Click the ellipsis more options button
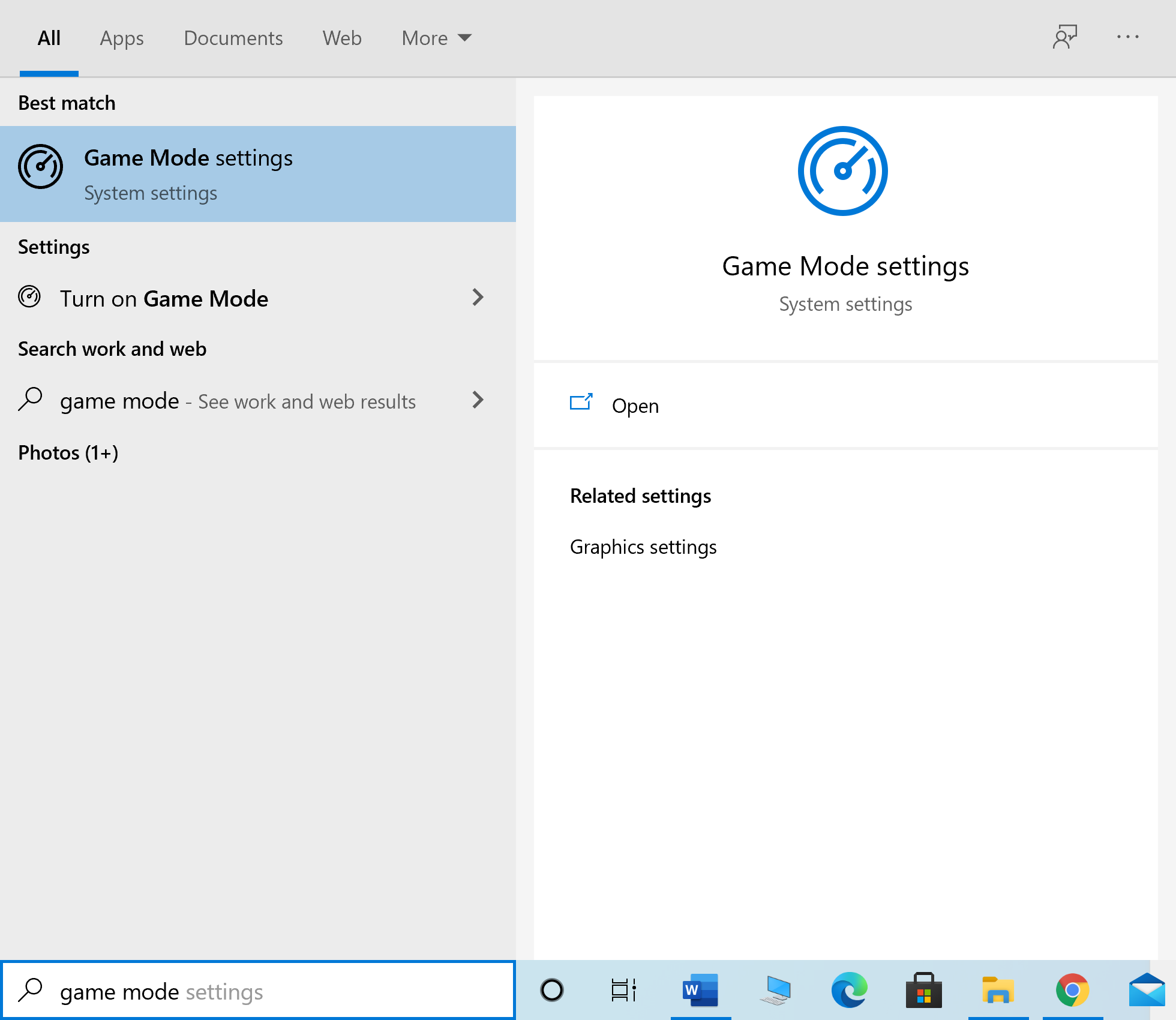Viewport: 1176px width, 1020px height. point(1128,38)
